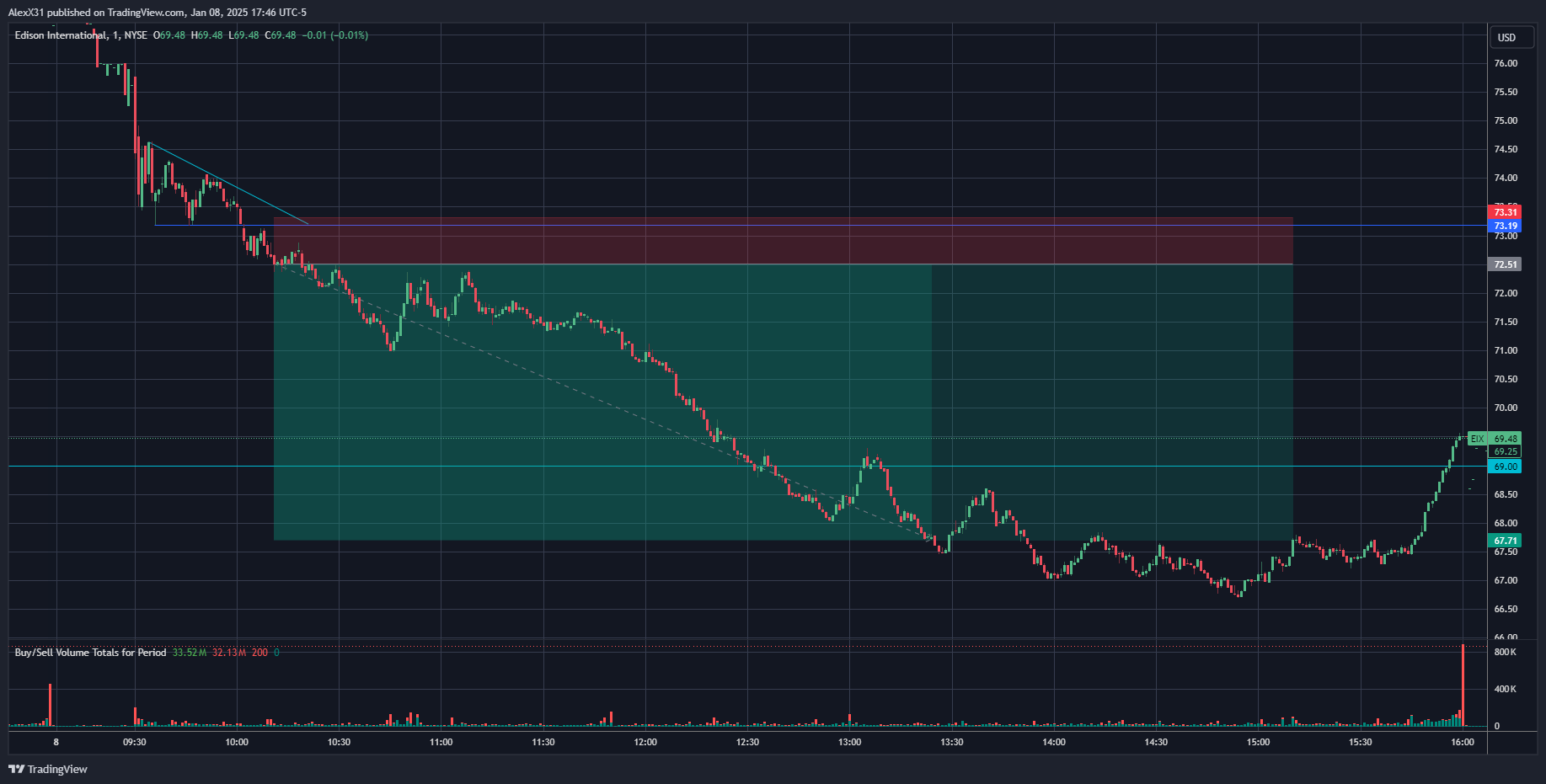Click the 10:00 time axis label
The width and height of the screenshot is (1546, 784).
pos(237,742)
